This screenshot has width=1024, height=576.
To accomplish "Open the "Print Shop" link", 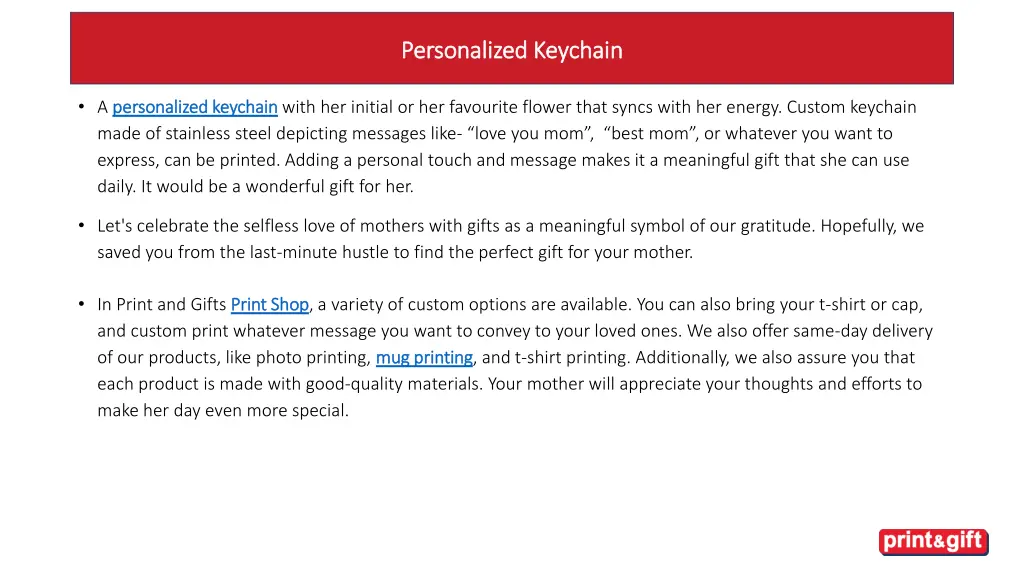I will click(x=270, y=305).
